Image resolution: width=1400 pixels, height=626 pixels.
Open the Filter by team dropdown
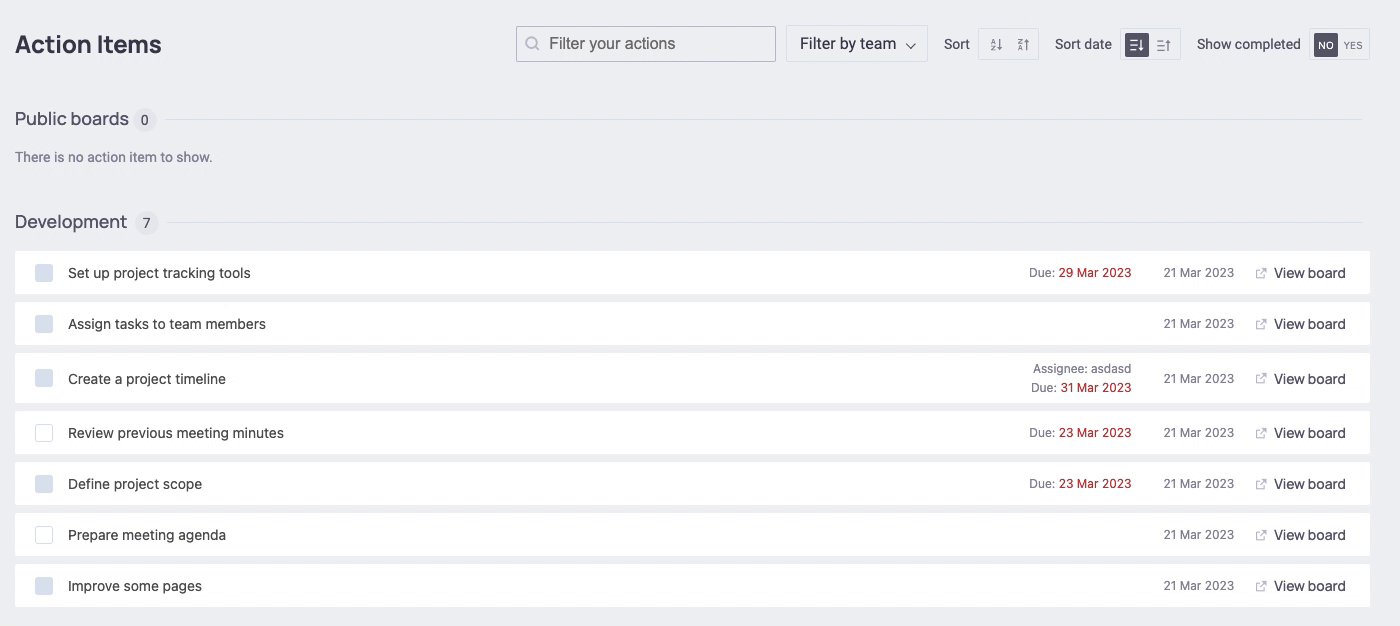point(857,44)
